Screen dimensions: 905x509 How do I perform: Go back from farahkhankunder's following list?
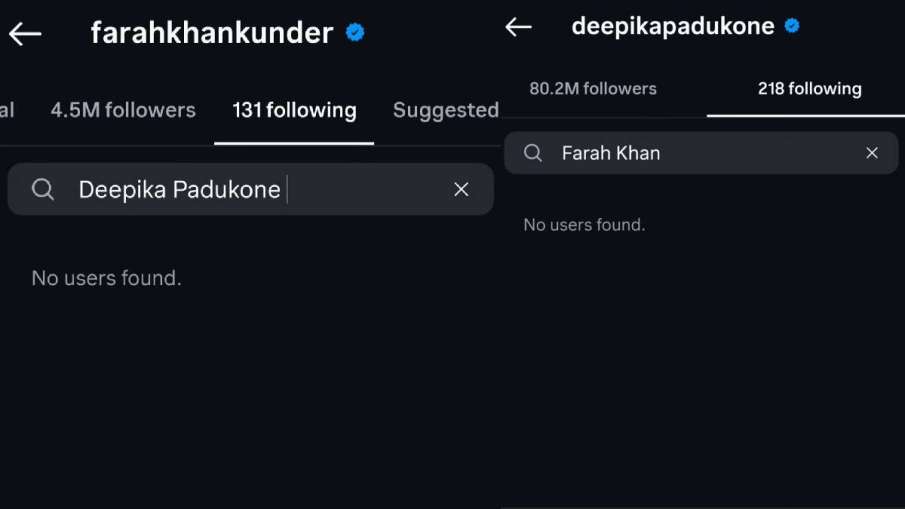click(25, 34)
